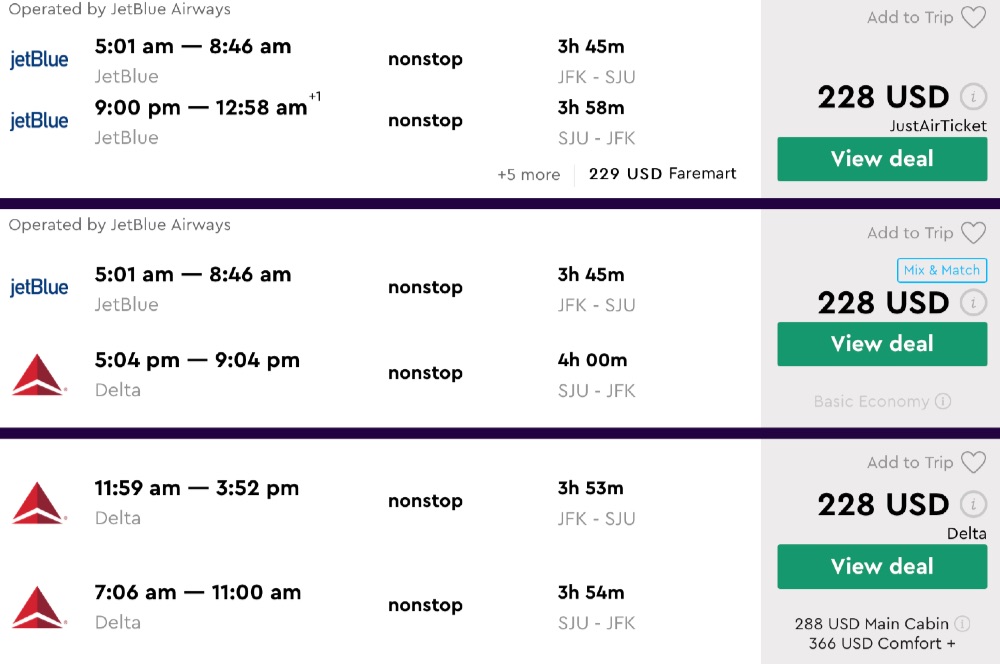View deal for JustAirTicket 228 USD flight
This screenshot has height=664, width=1000.
click(882, 159)
